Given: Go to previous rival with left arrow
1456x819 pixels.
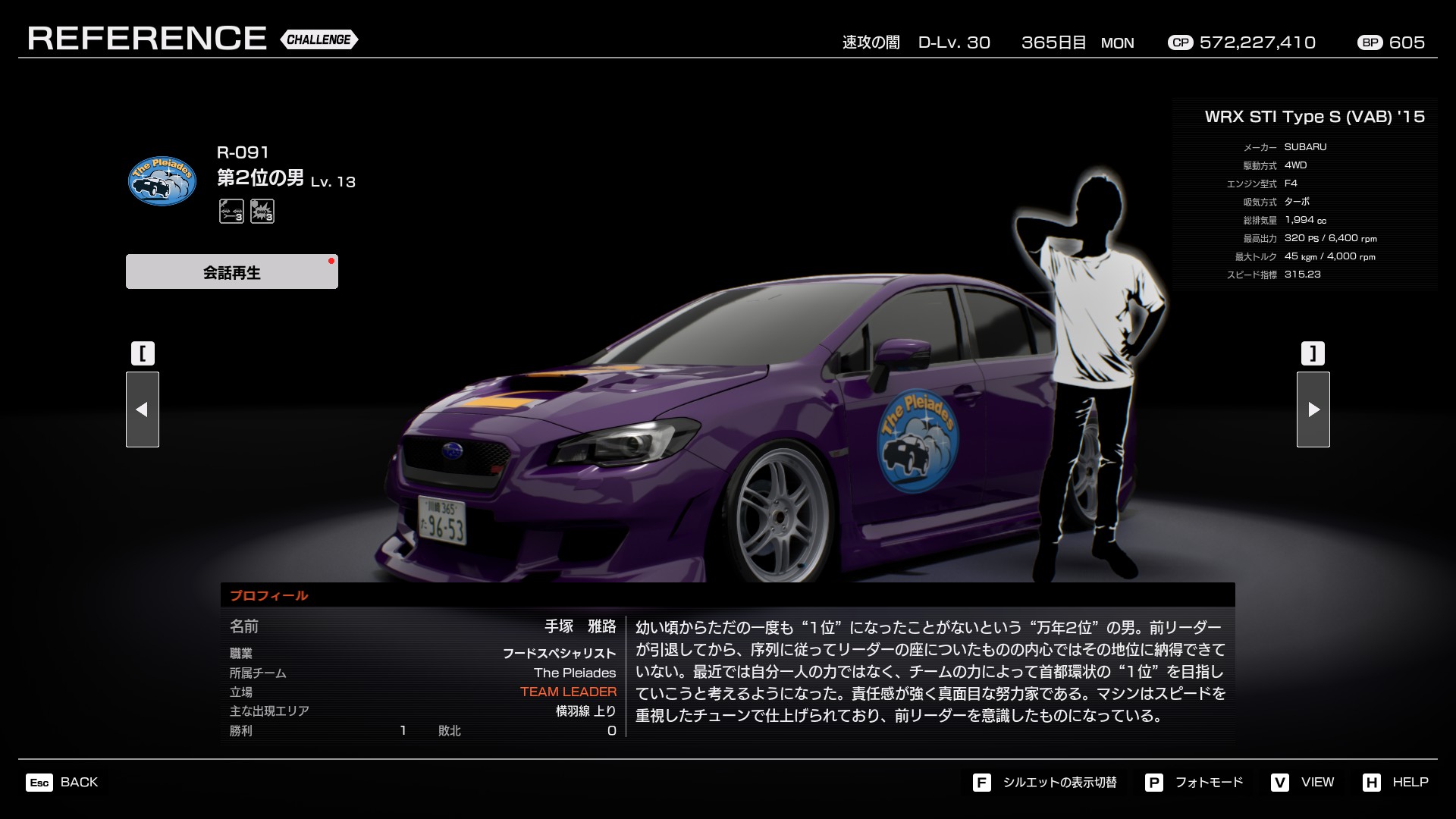Looking at the screenshot, I should [143, 409].
